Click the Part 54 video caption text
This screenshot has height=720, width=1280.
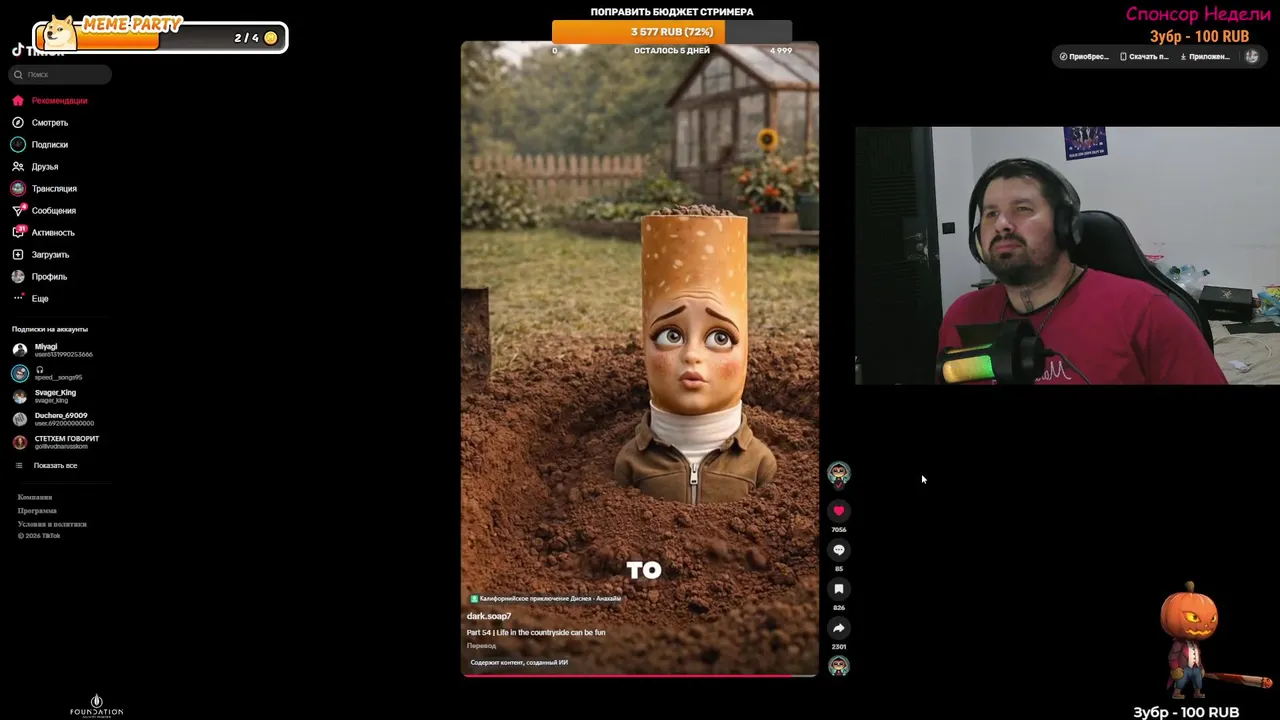point(536,632)
